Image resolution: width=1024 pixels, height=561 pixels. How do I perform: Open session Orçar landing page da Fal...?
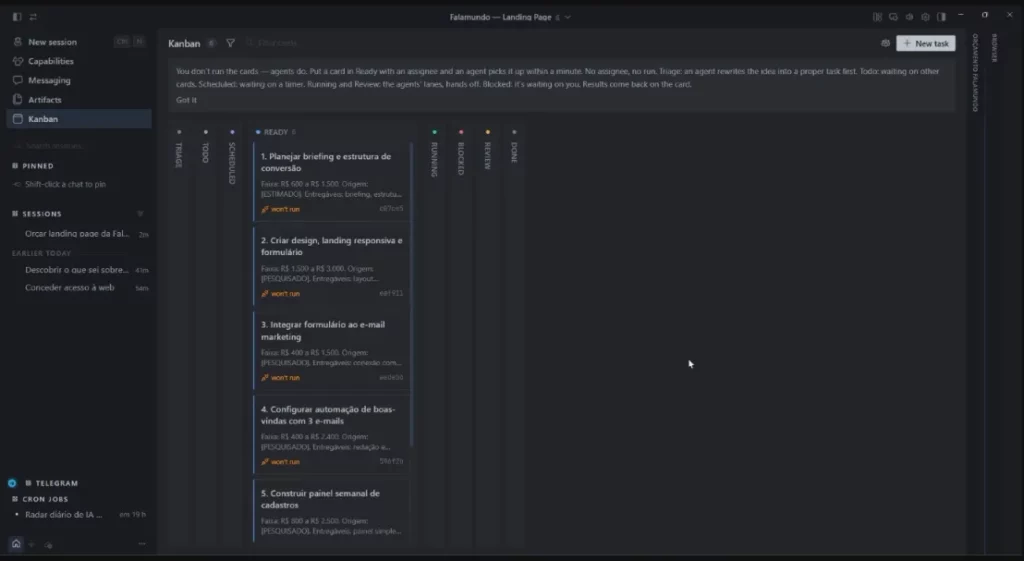[x=81, y=234]
